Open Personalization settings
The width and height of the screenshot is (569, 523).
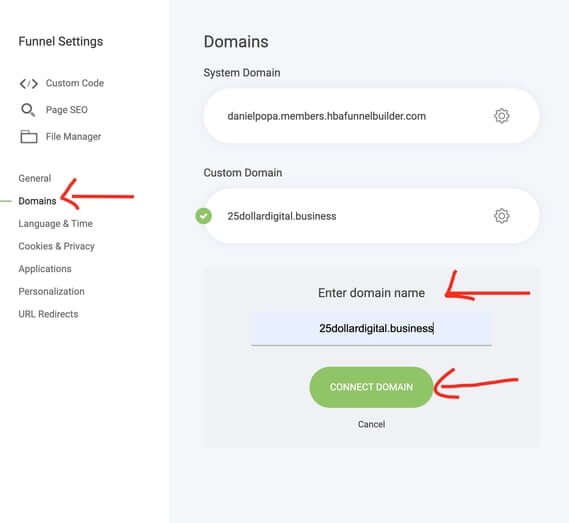[52, 291]
